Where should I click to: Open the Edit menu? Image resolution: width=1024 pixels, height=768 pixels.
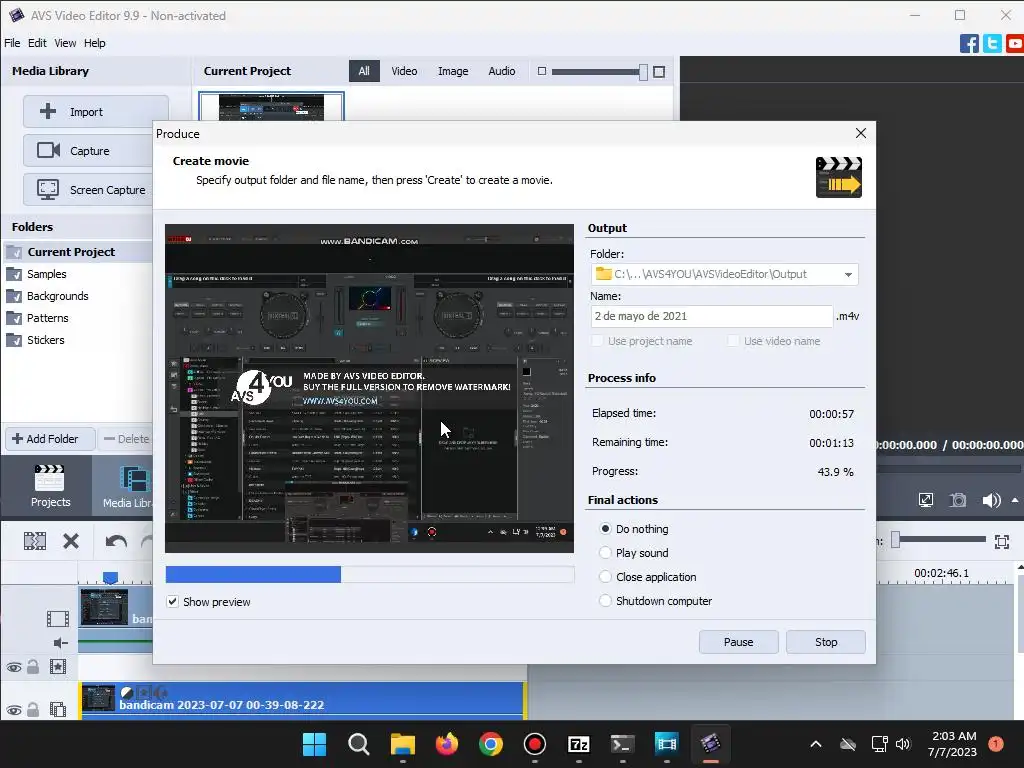37,43
